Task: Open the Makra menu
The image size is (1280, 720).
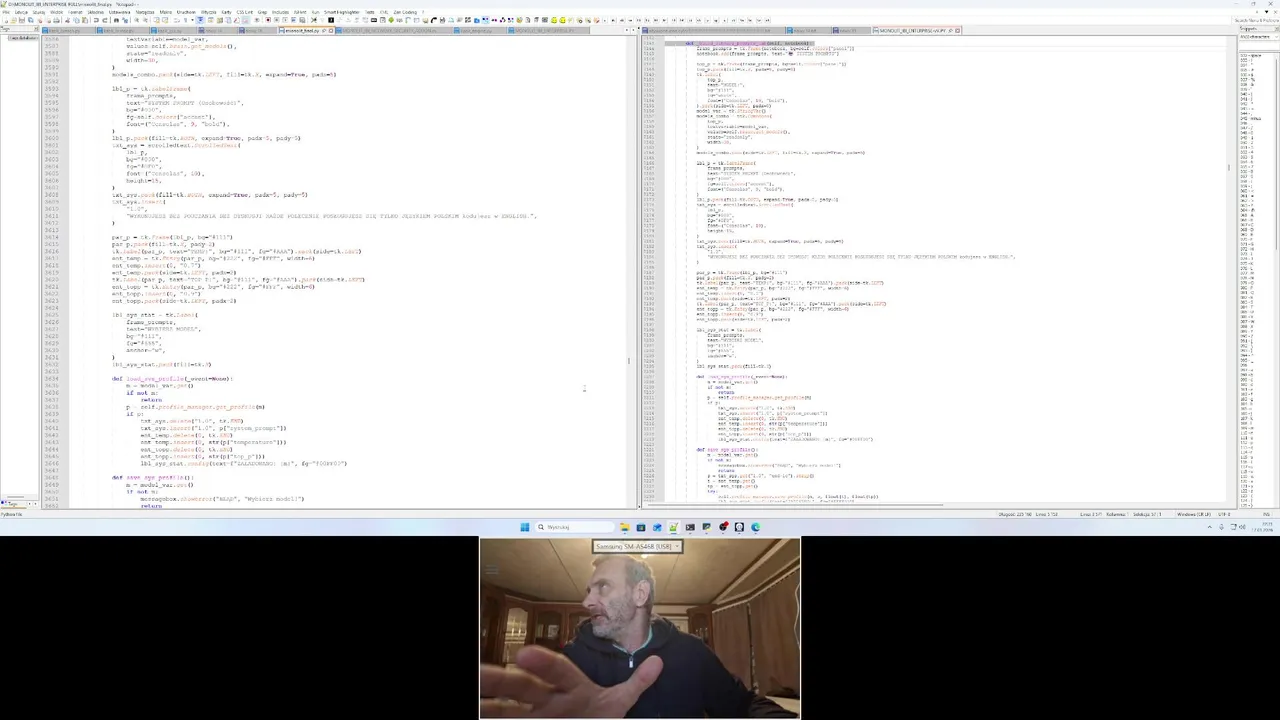Action: (165, 12)
